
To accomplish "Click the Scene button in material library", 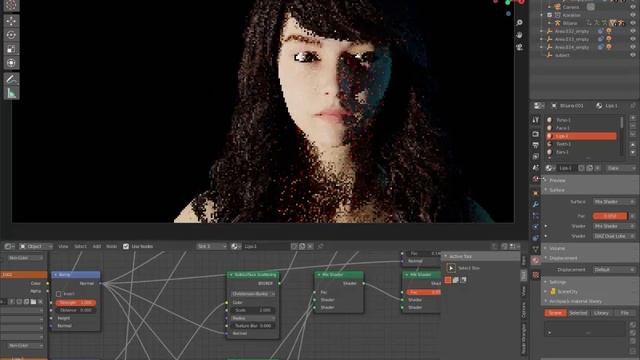I will [555, 313].
